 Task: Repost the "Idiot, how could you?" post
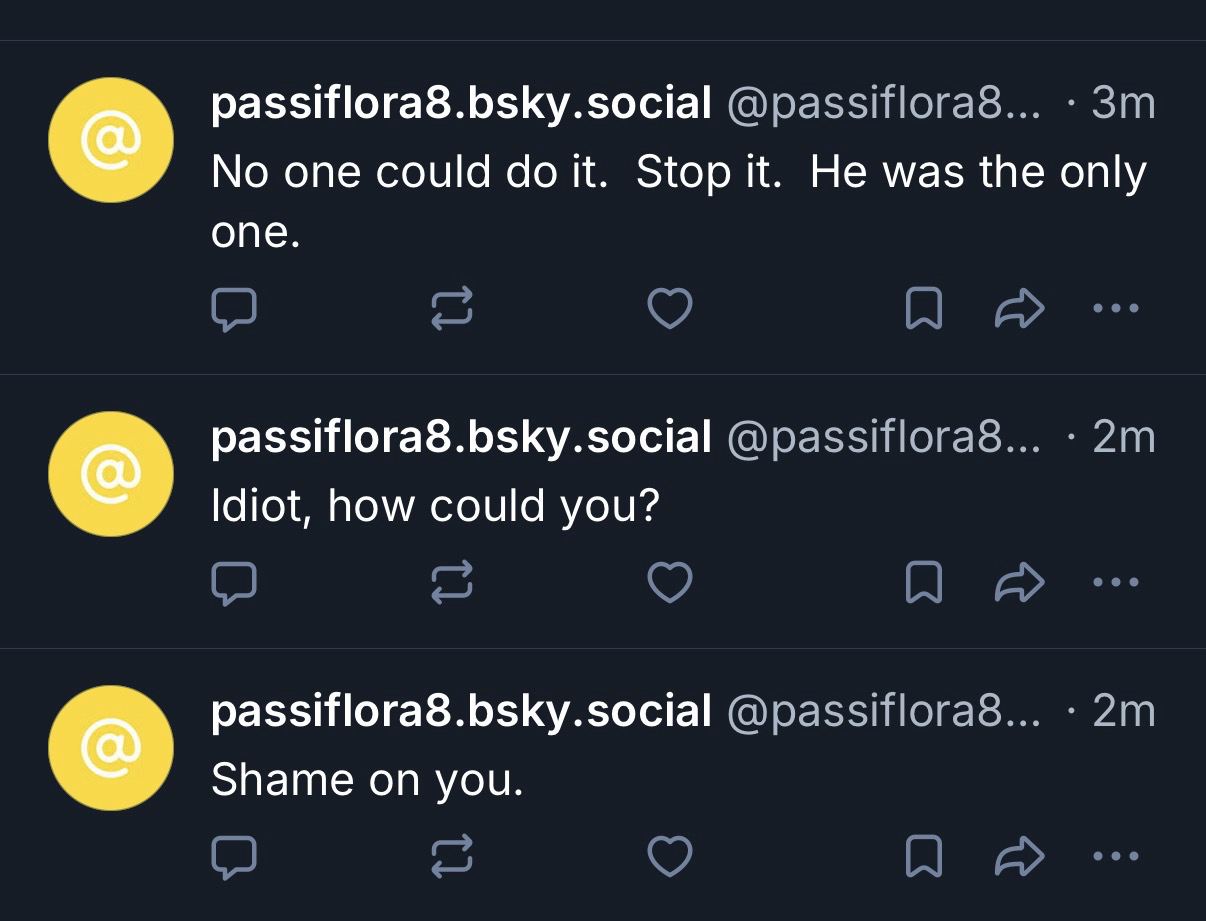(x=452, y=583)
